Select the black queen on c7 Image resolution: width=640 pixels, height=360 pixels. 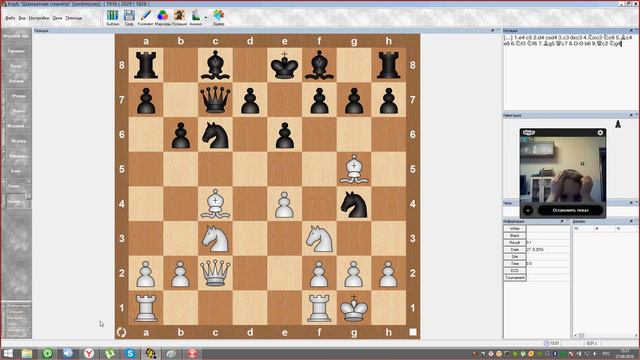[215, 100]
